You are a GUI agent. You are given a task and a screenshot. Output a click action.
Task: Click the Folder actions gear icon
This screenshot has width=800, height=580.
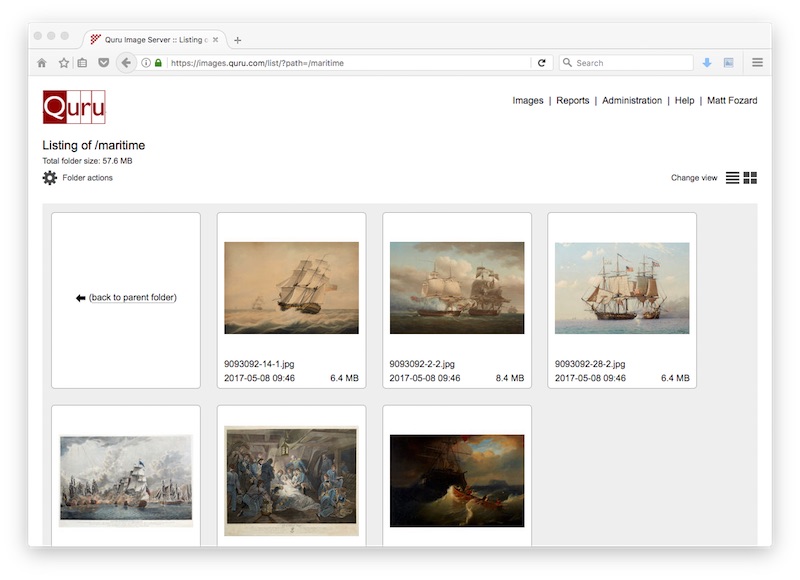click(49, 178)
